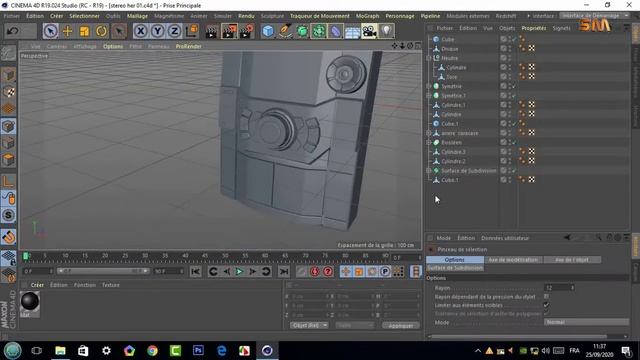The width and height of the screenshot is (640, 360).
Task: Open the 'Objet (Rel)' coordinate dropdown
Action: click(x=309, y=325)
